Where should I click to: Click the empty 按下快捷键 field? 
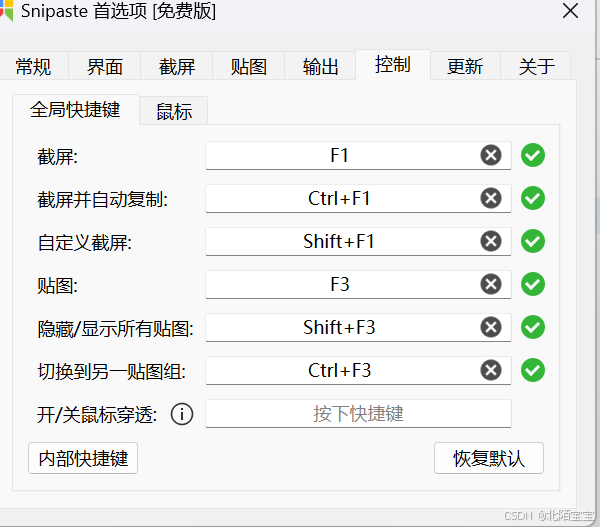point(358,413)
